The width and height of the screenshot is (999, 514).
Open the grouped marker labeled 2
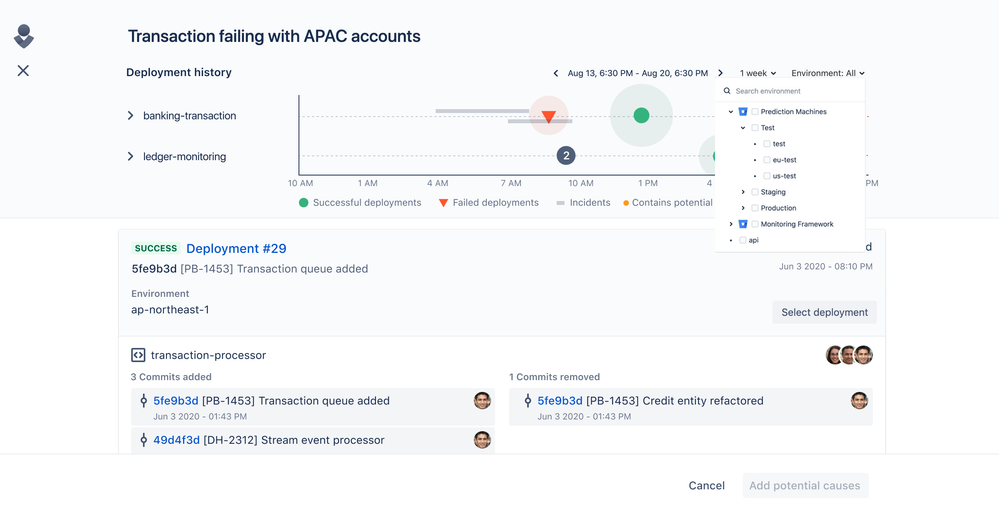tap(566, 155)
